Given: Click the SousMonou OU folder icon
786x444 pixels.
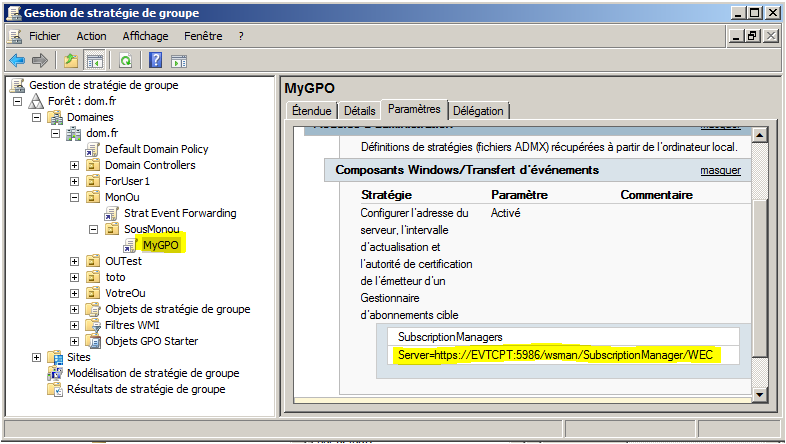Looking at the screenshot, I should pyautogui.click(x=112, y=229).
